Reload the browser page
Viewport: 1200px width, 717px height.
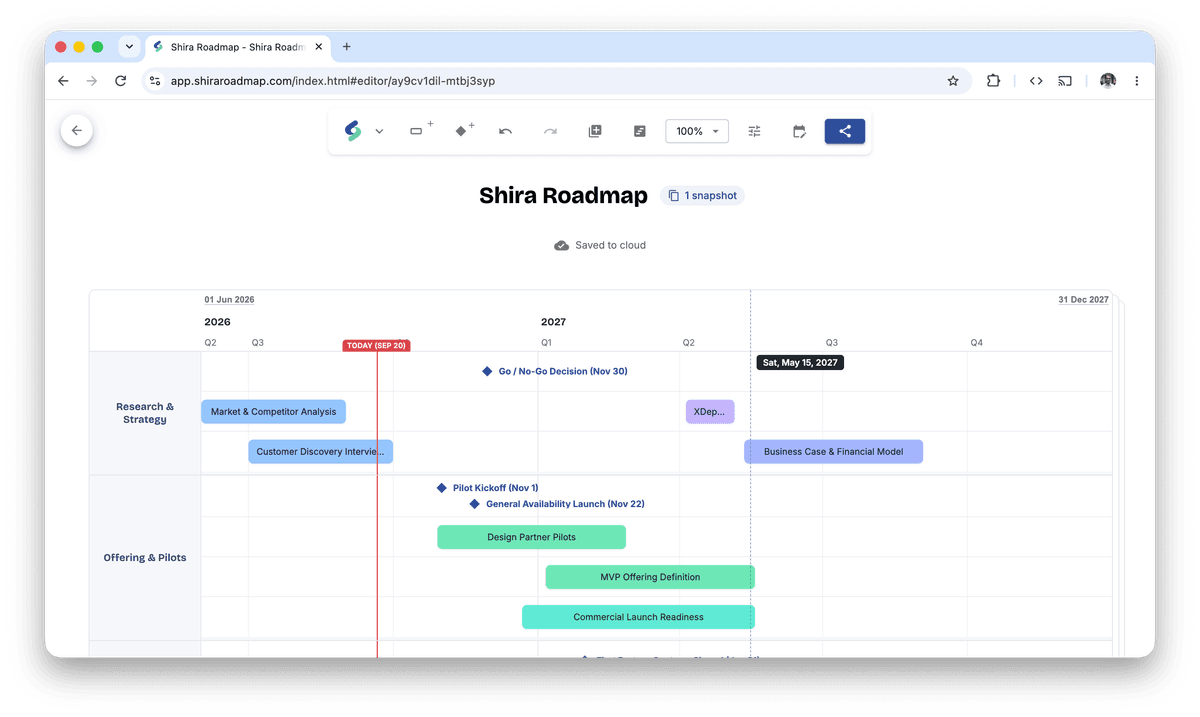point(120,81)
